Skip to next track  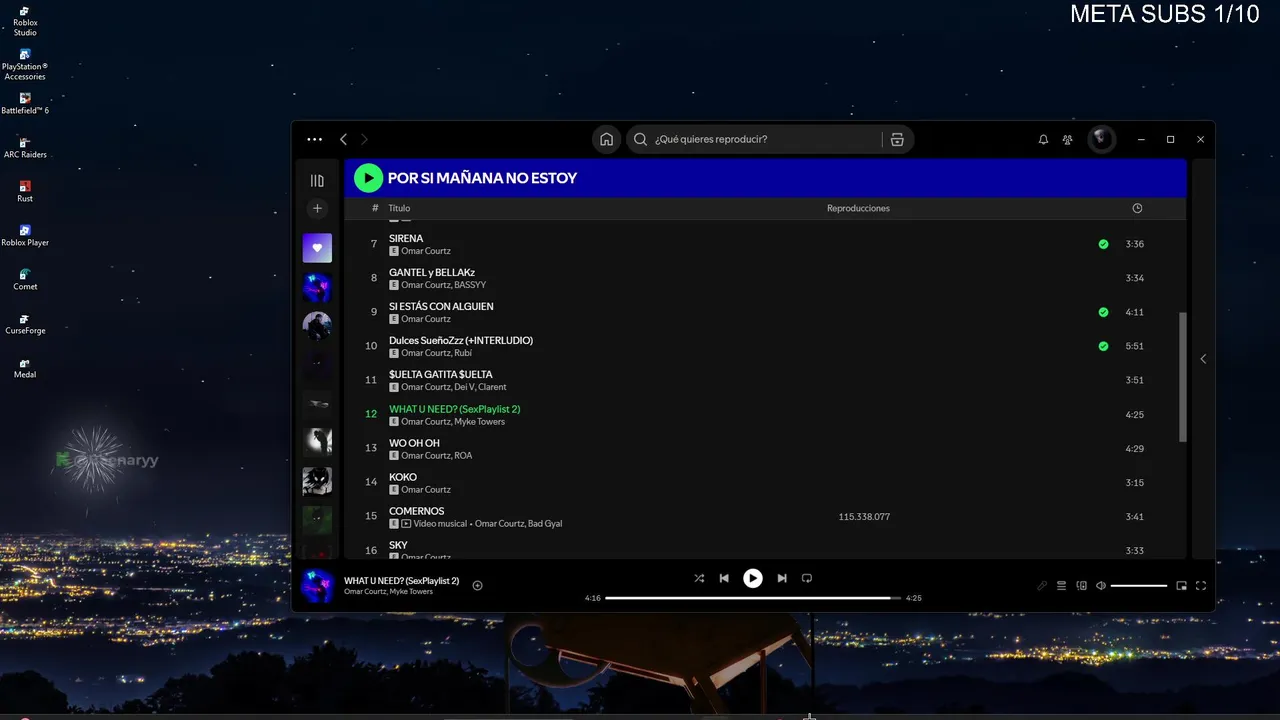[782, 578]
